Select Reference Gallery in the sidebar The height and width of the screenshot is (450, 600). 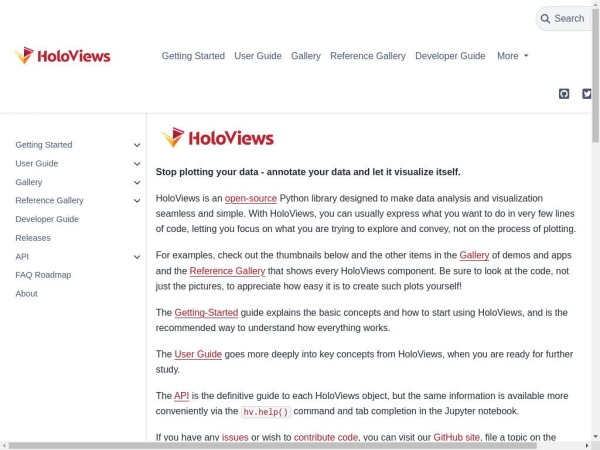click(x=49, y=200)
